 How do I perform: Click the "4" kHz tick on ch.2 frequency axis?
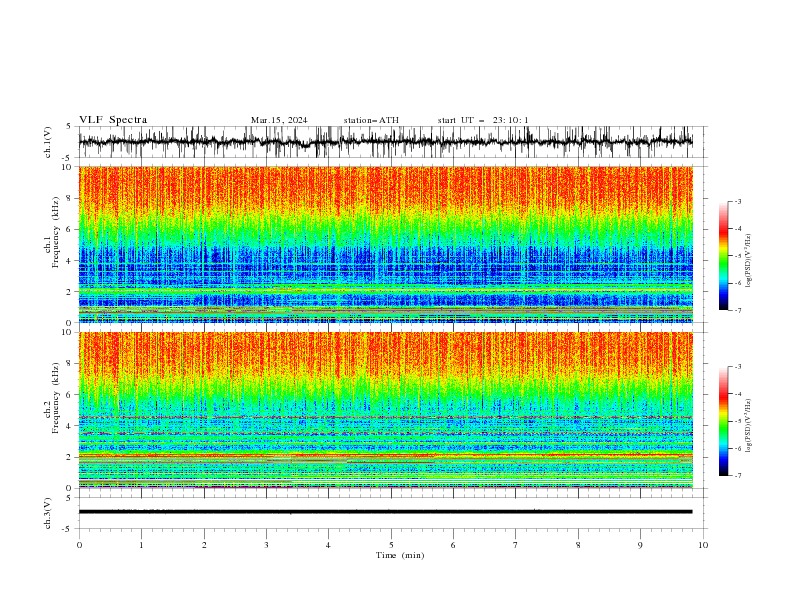(69, 426)
